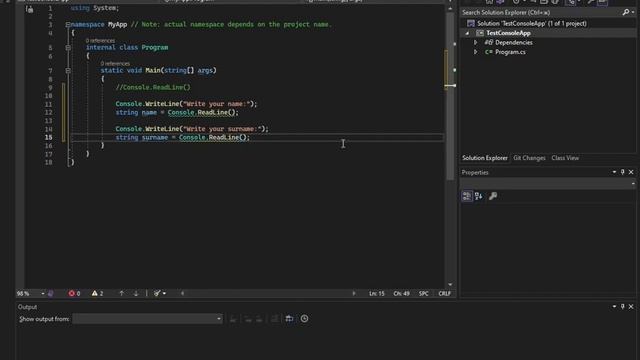Click the SPC indentation indicator in status bar
This screenshot has height=360, width=640.
coord(424,293)
